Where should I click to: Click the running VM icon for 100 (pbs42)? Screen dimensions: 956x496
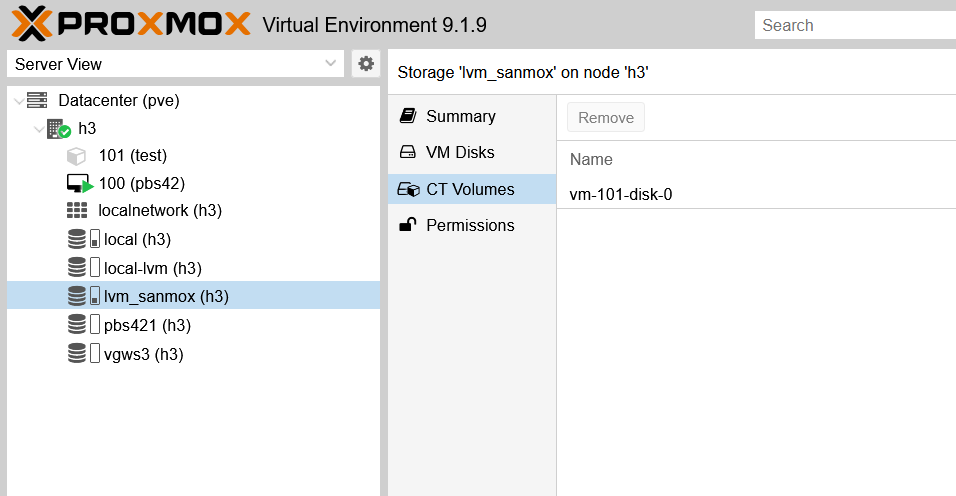pos(79,183)
